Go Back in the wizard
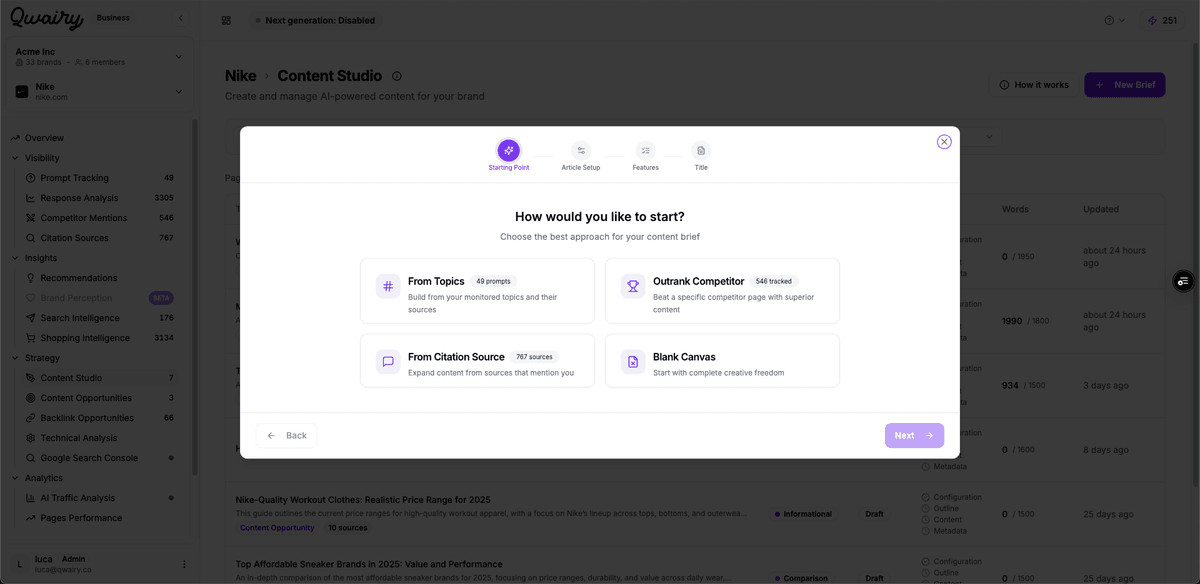 287,436
